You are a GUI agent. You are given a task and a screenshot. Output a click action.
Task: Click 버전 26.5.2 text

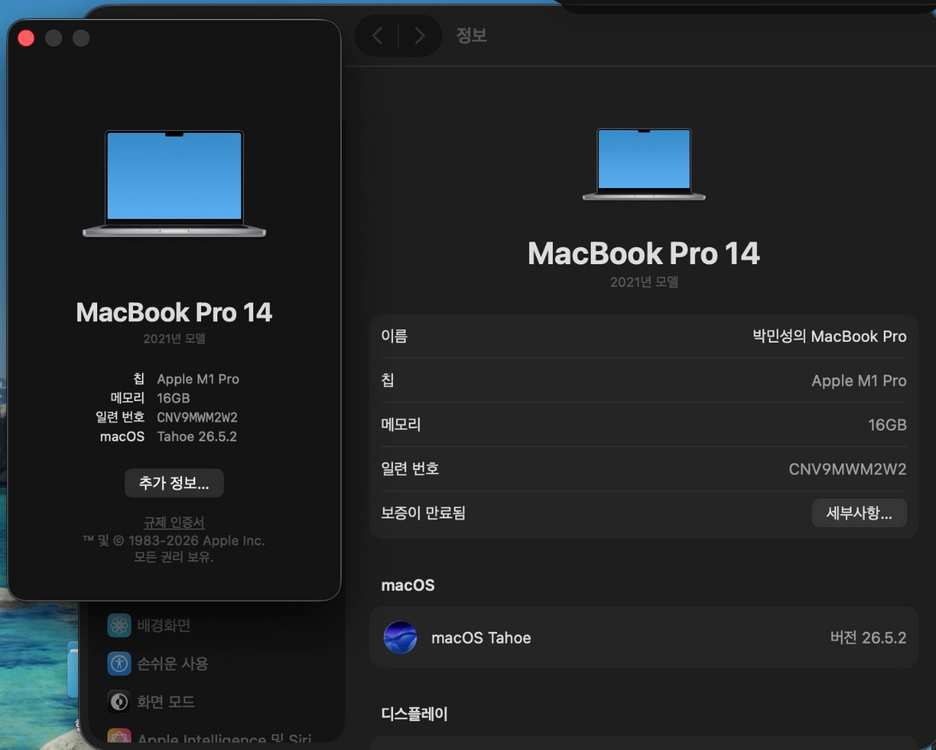coord(869,638)
